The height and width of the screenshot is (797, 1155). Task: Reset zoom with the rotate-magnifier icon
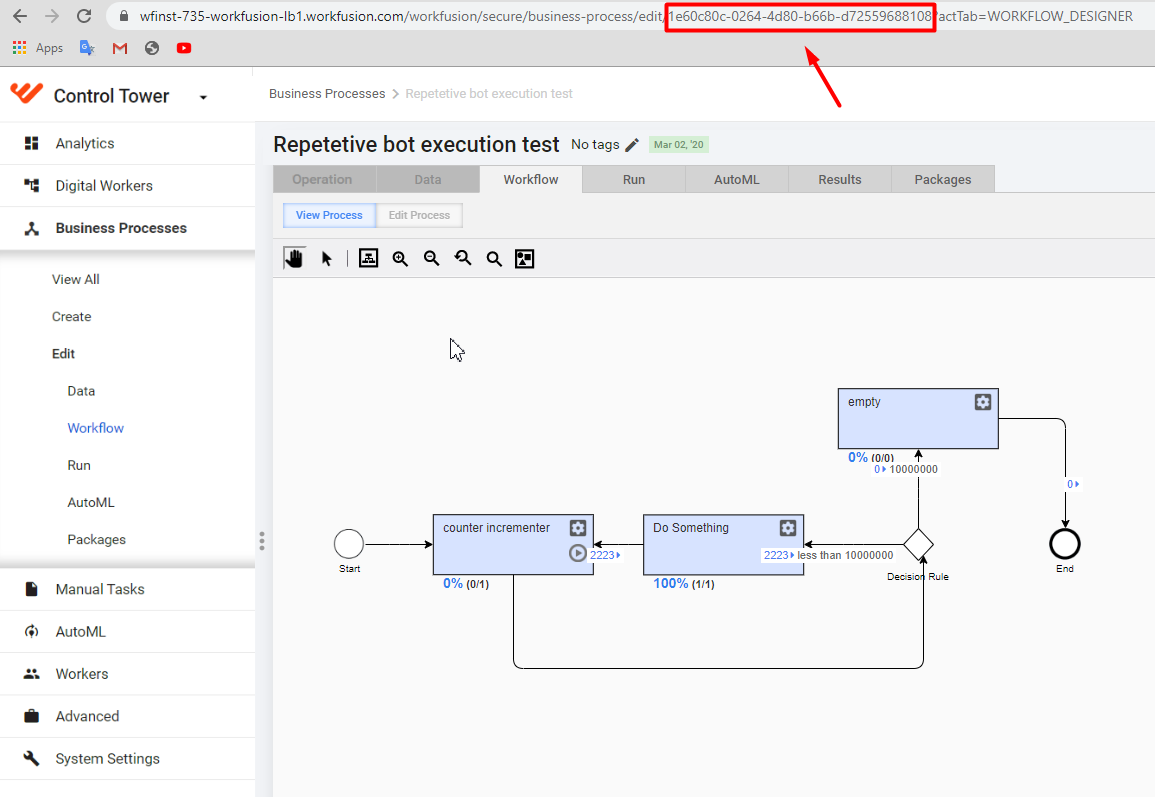pyautogui.click(x=463, y=259)
